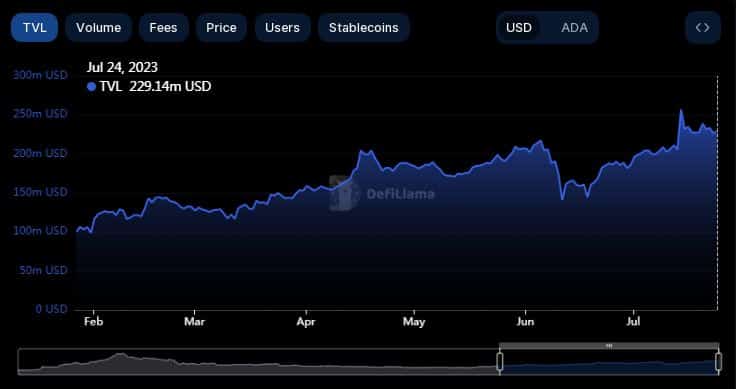The width and height of the screenshot is (736, 389).
Task: Open the Stablecoins tab
Action: pyautogui.click(x=364, y=28)
